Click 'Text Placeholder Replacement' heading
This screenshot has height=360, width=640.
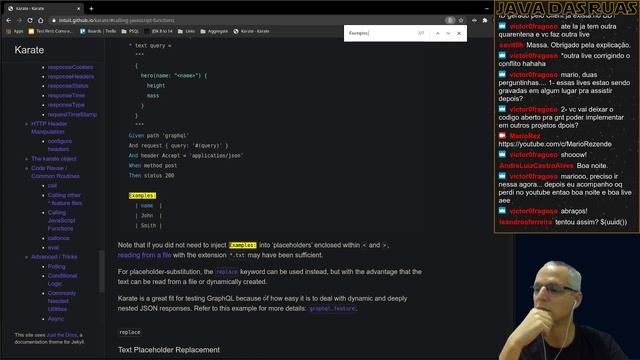(x=169, y=350)
